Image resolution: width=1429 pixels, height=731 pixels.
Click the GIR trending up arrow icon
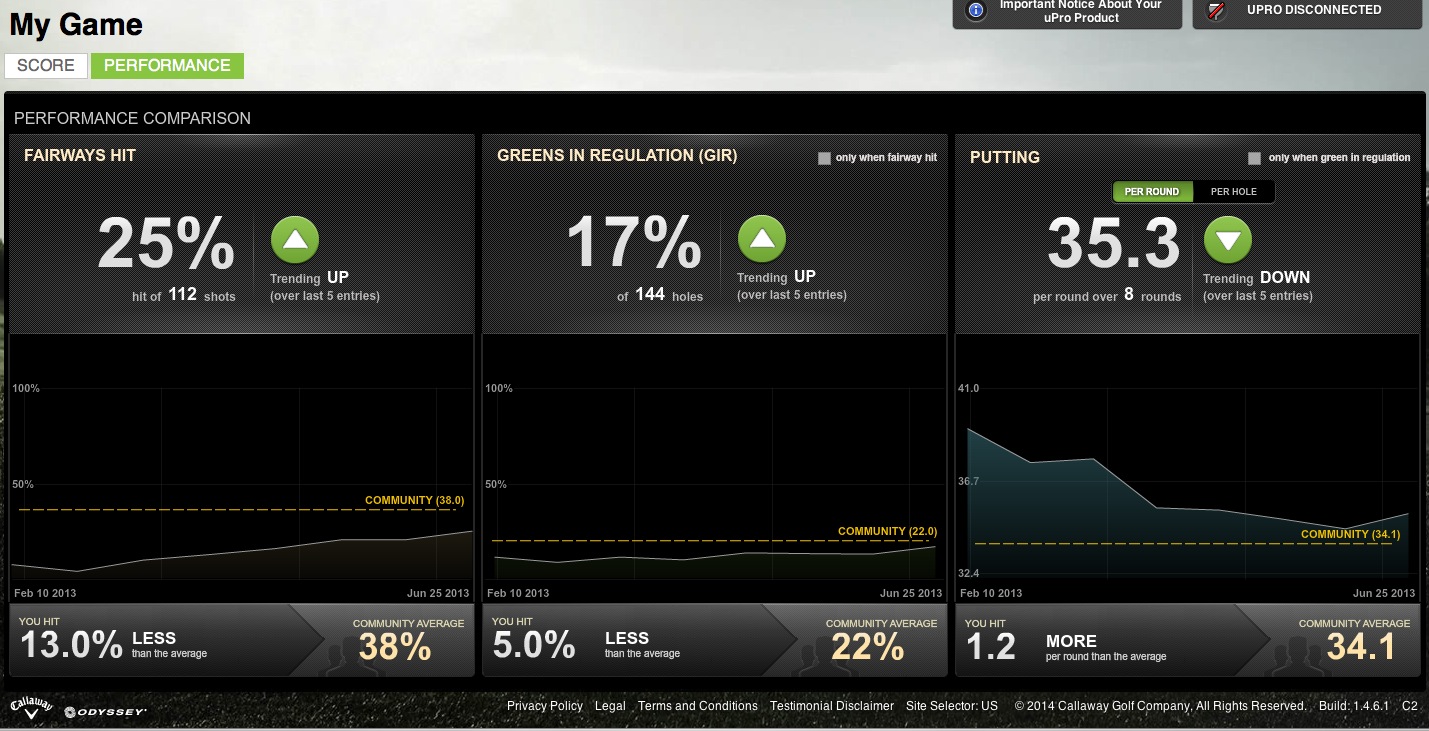pos(762,240)
